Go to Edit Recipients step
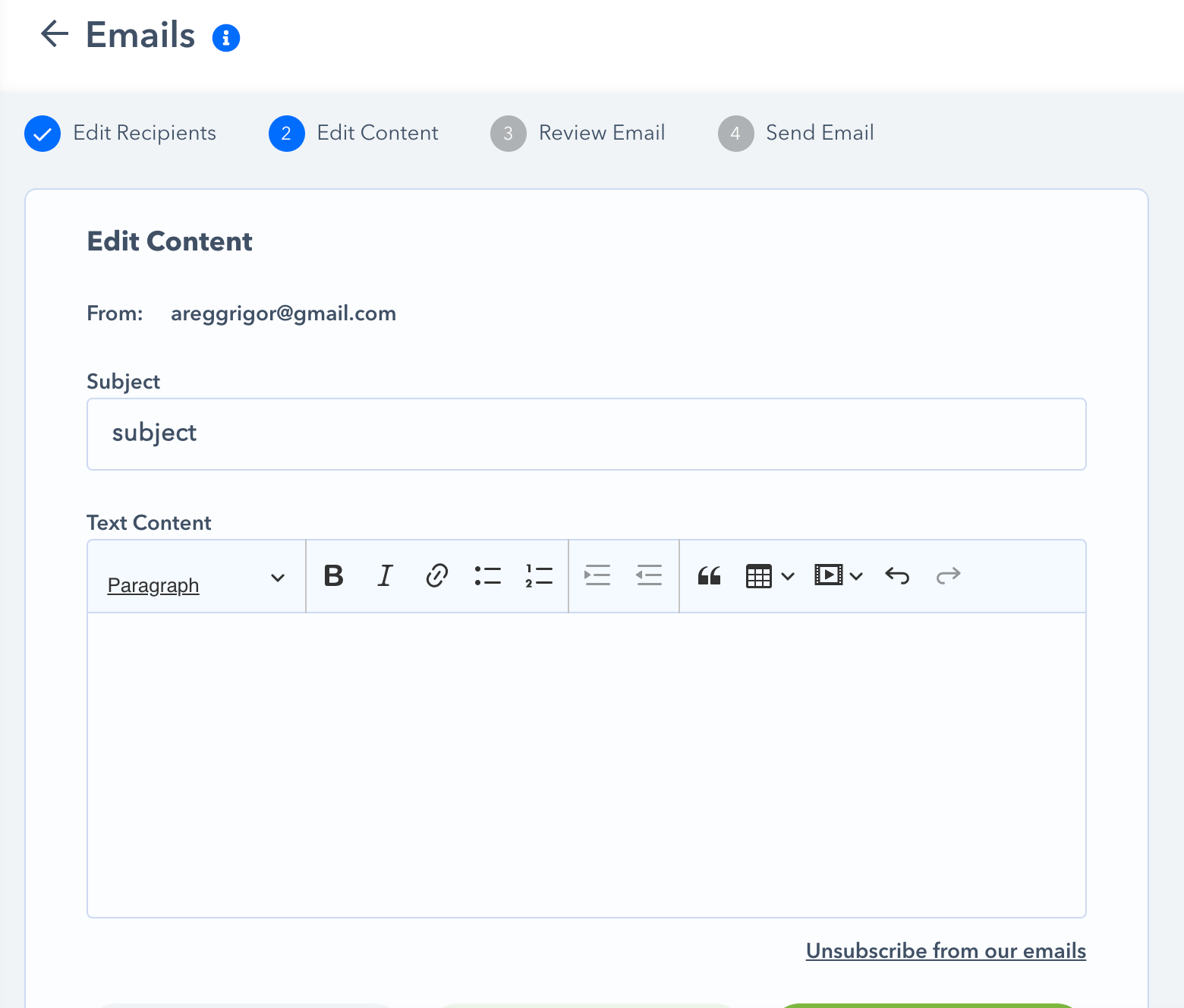This screenshot has height=1008, width=1184. click(121, 134)
